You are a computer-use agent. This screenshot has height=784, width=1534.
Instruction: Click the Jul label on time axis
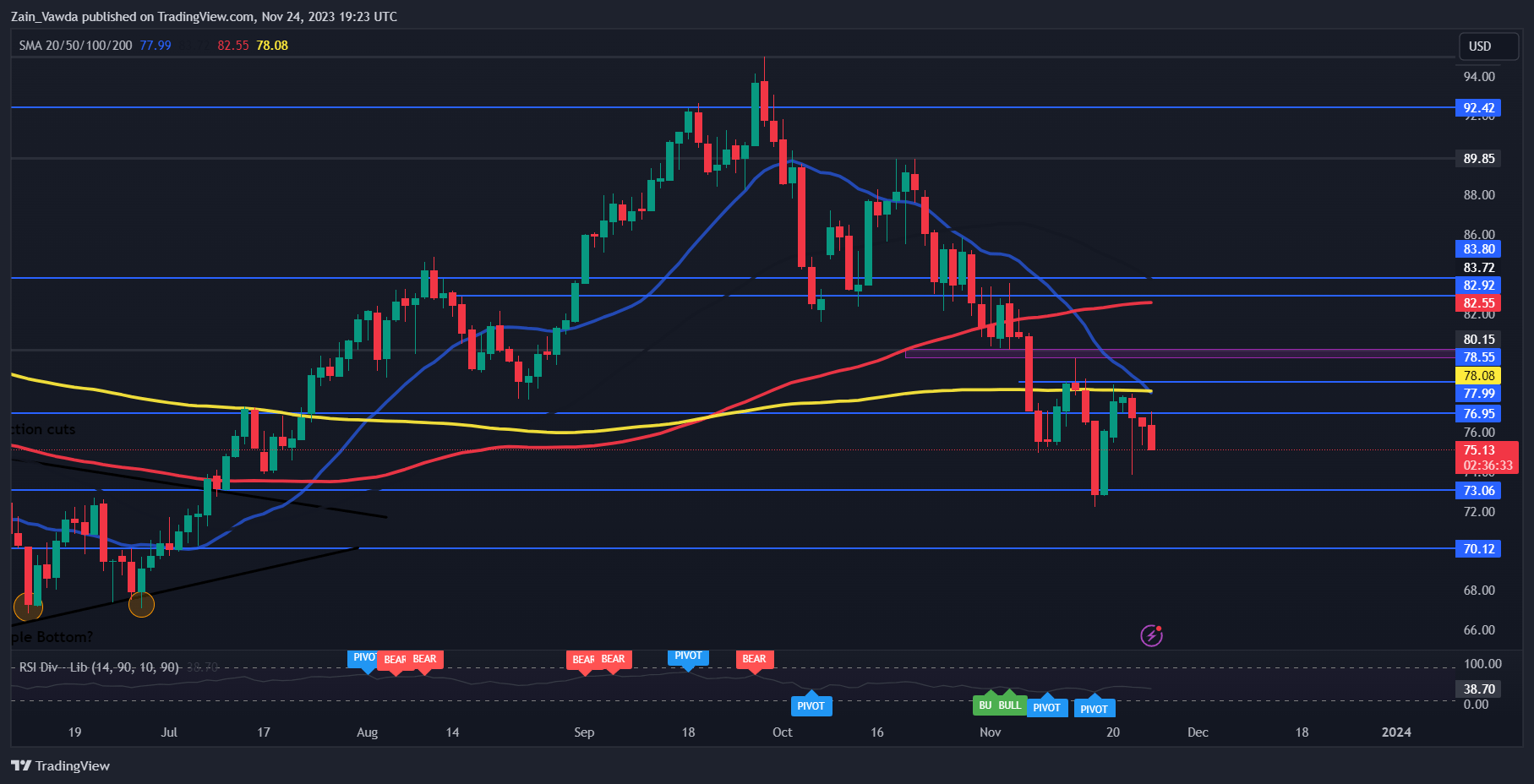click(169, 732)
